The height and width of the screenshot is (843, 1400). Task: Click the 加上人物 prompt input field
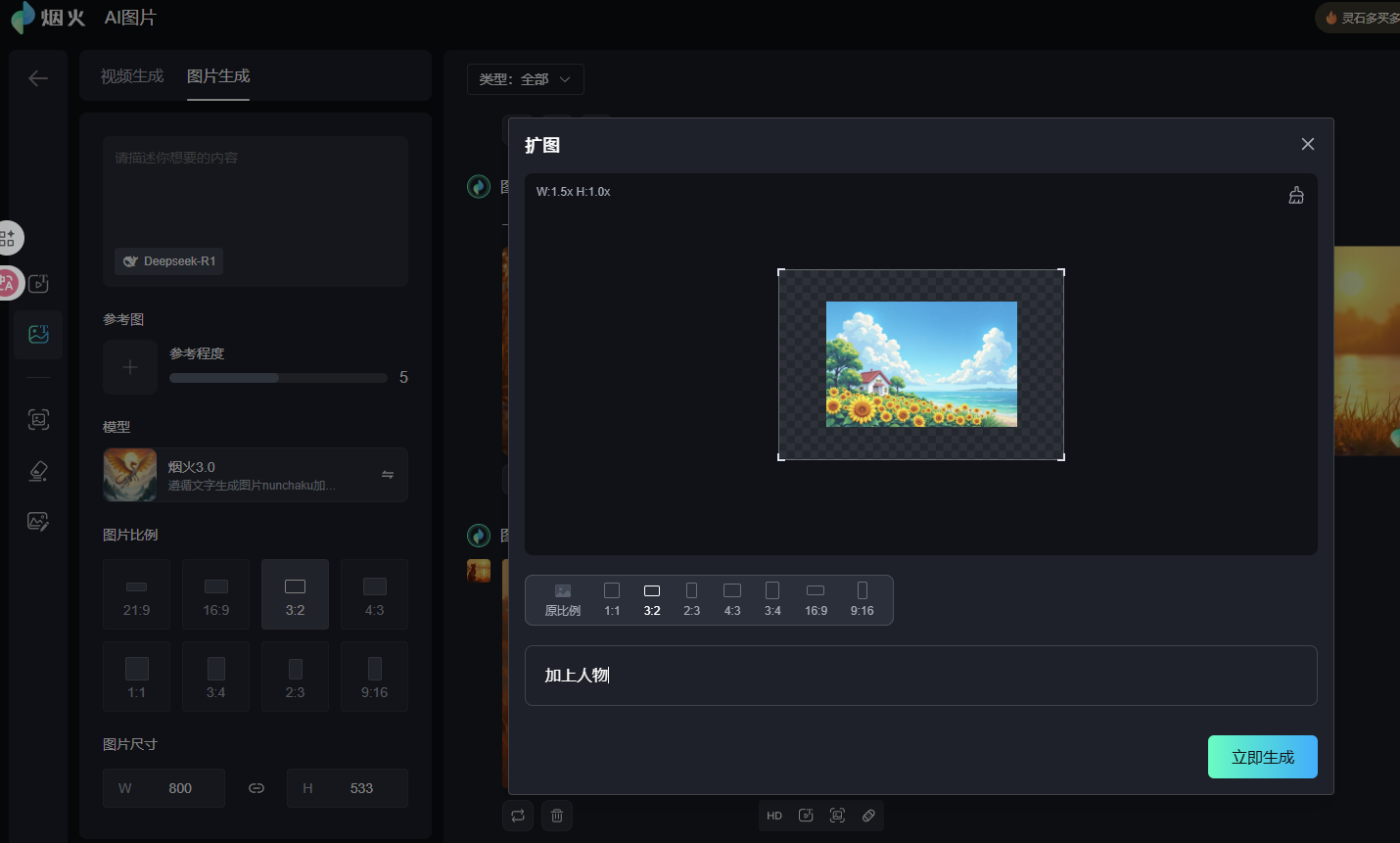(x=920, y=676)
